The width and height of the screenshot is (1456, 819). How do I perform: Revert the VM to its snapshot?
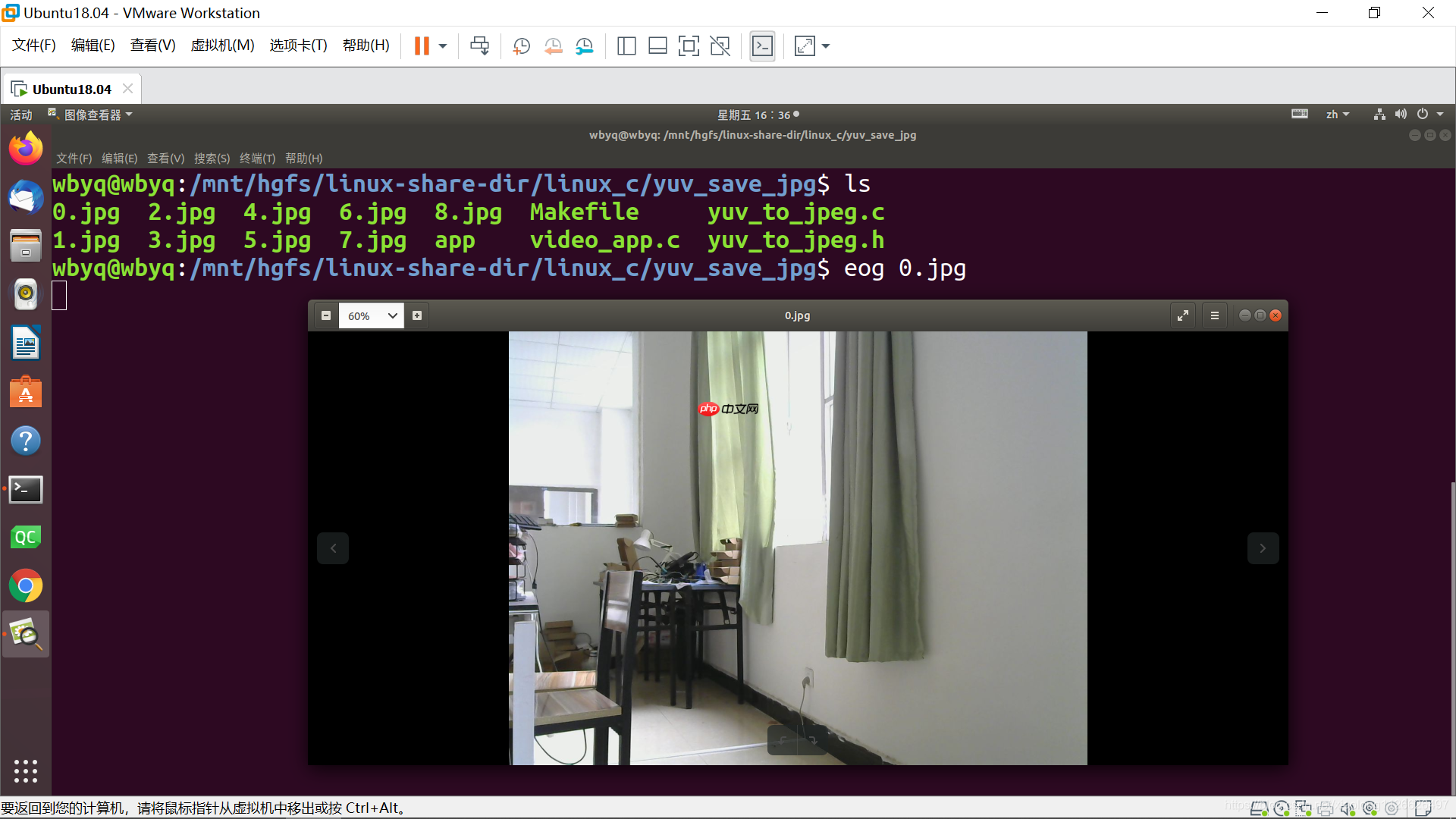click(553, 46)
